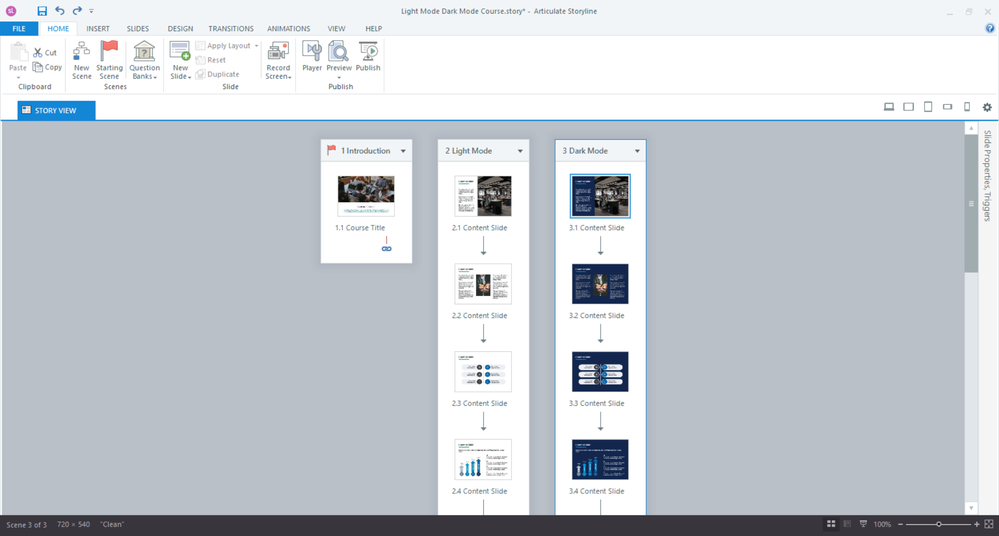Viewport: 999px width, 536px height.
Task: Switch to the VIEW ribbon tab
Action: (x=336, y=29)
